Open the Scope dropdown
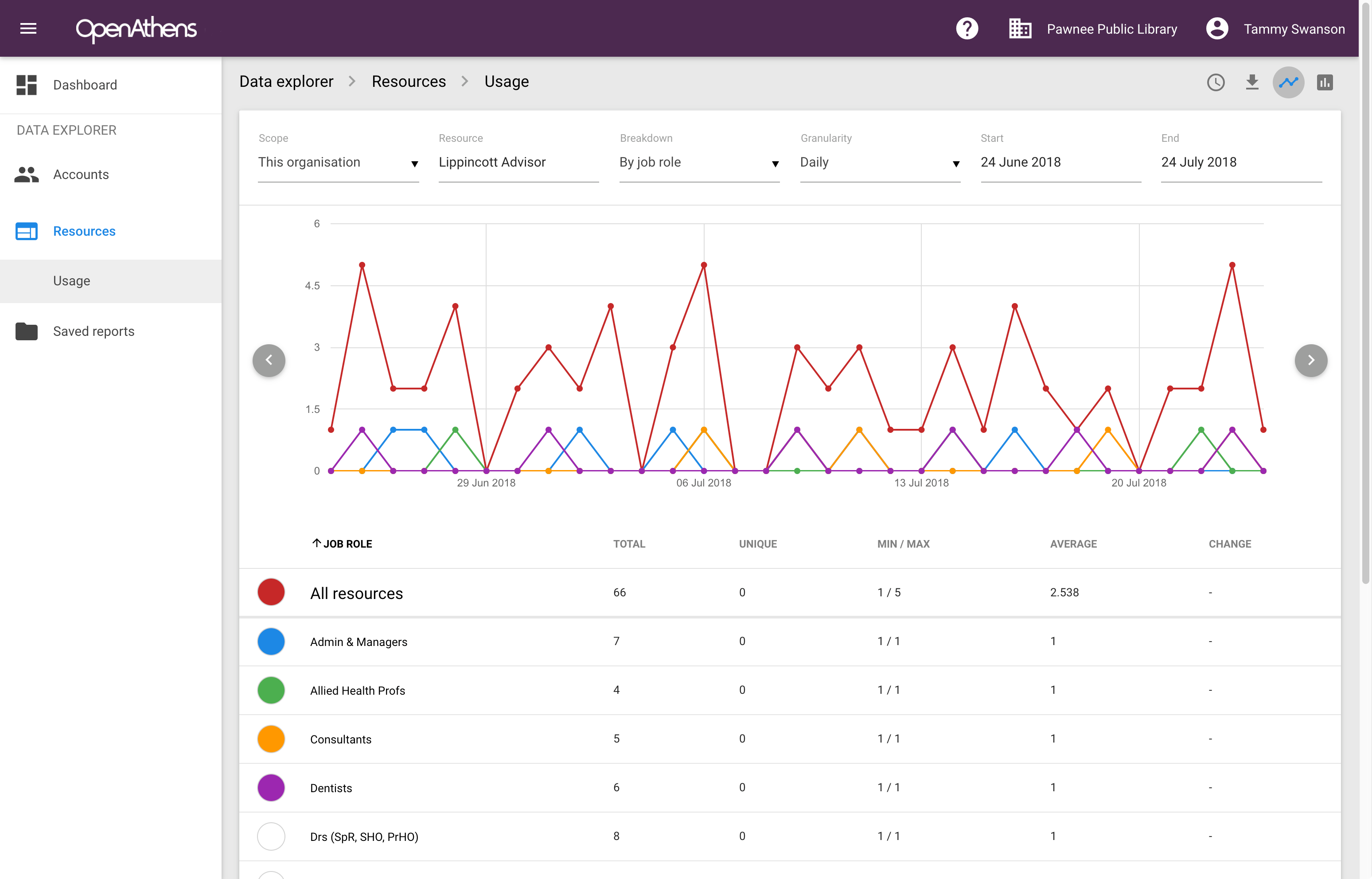Screen dimensions: 1372x879 (338, 163)
